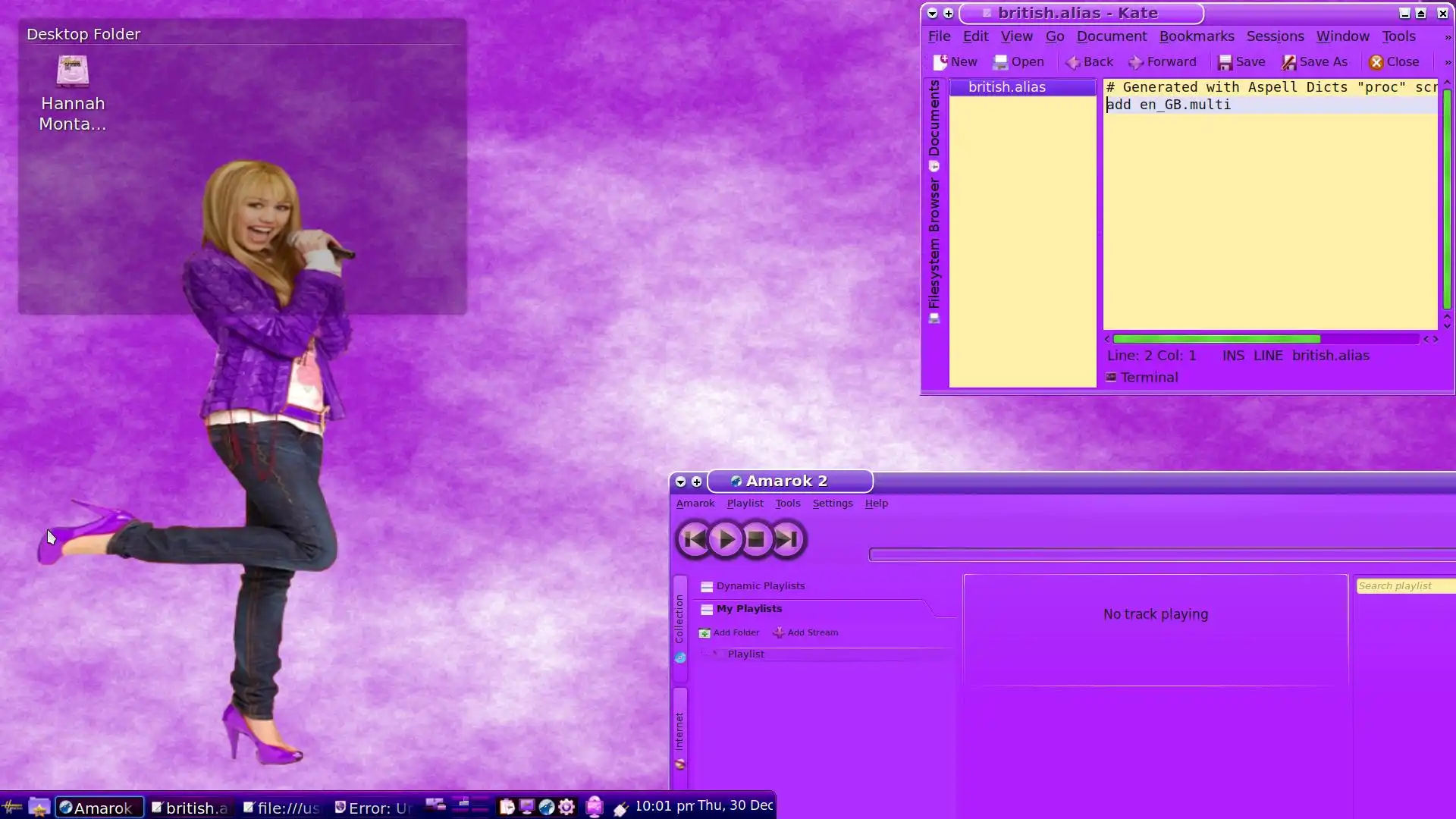This screenshot has width=1456, height=819.
Task: Open the Settings menu in Amarok
Action: click(x=832, y=504)
